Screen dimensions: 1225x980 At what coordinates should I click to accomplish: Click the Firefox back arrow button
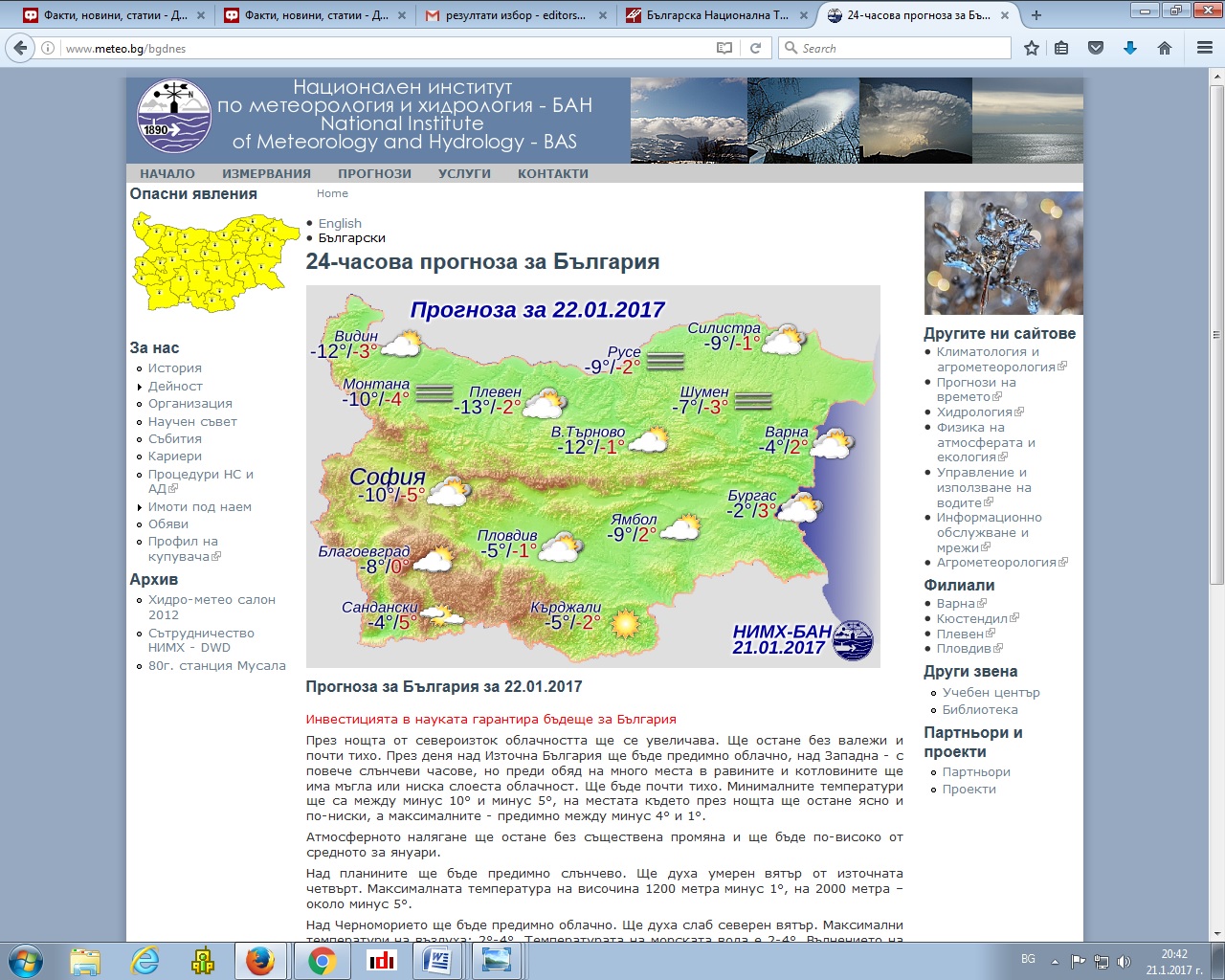pos(20,48)
